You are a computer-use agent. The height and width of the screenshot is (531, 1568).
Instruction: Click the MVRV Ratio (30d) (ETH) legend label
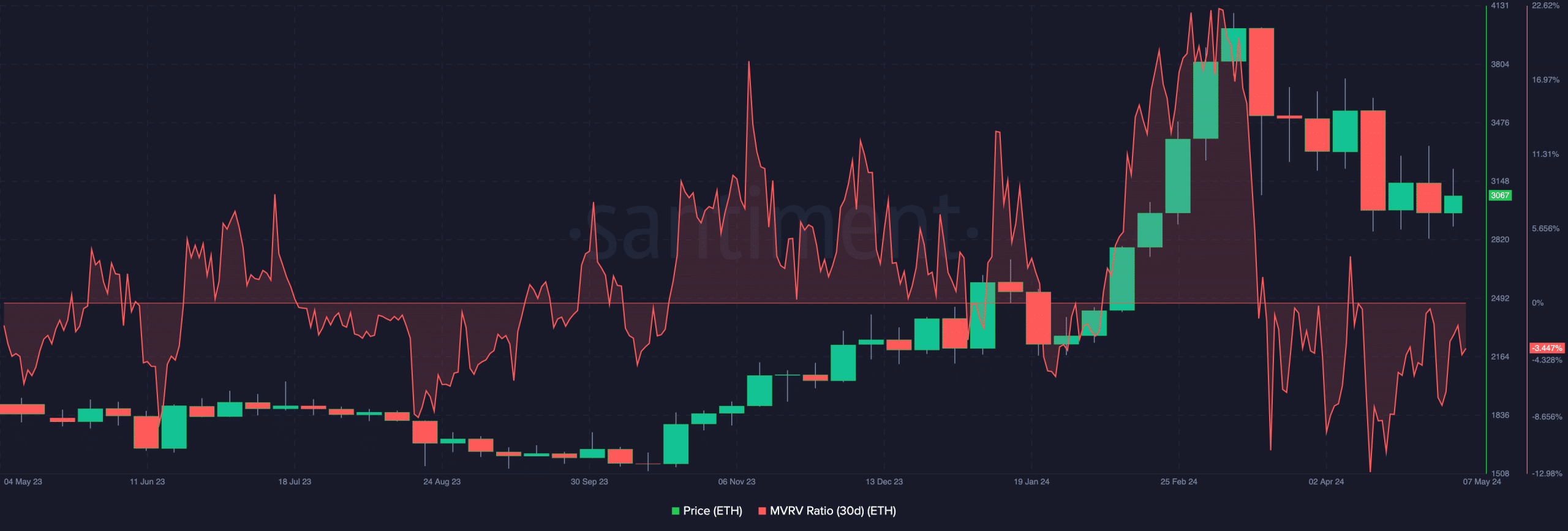point(833,511)
